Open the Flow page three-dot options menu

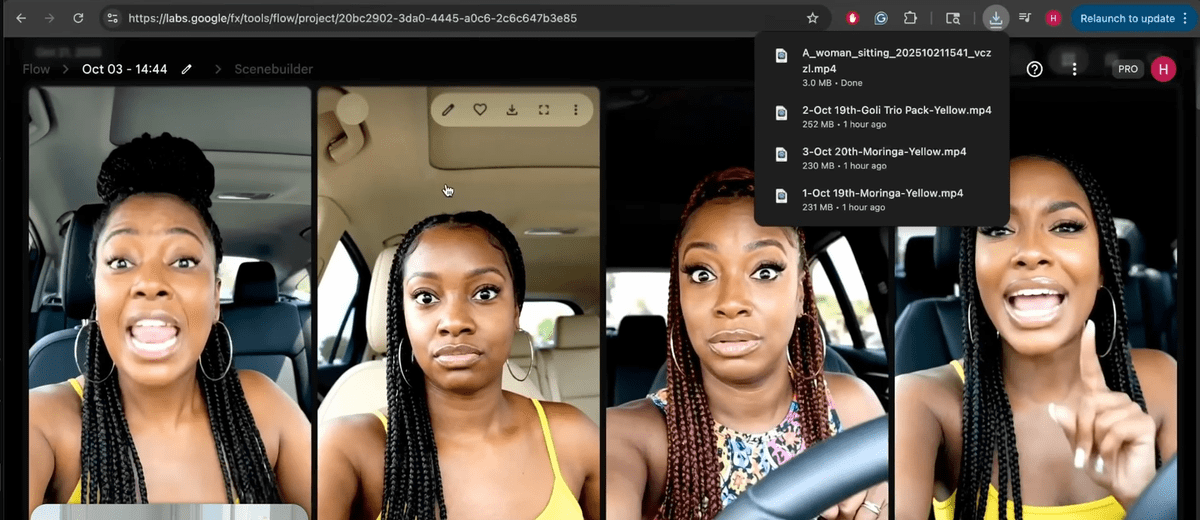(1074, 69)
